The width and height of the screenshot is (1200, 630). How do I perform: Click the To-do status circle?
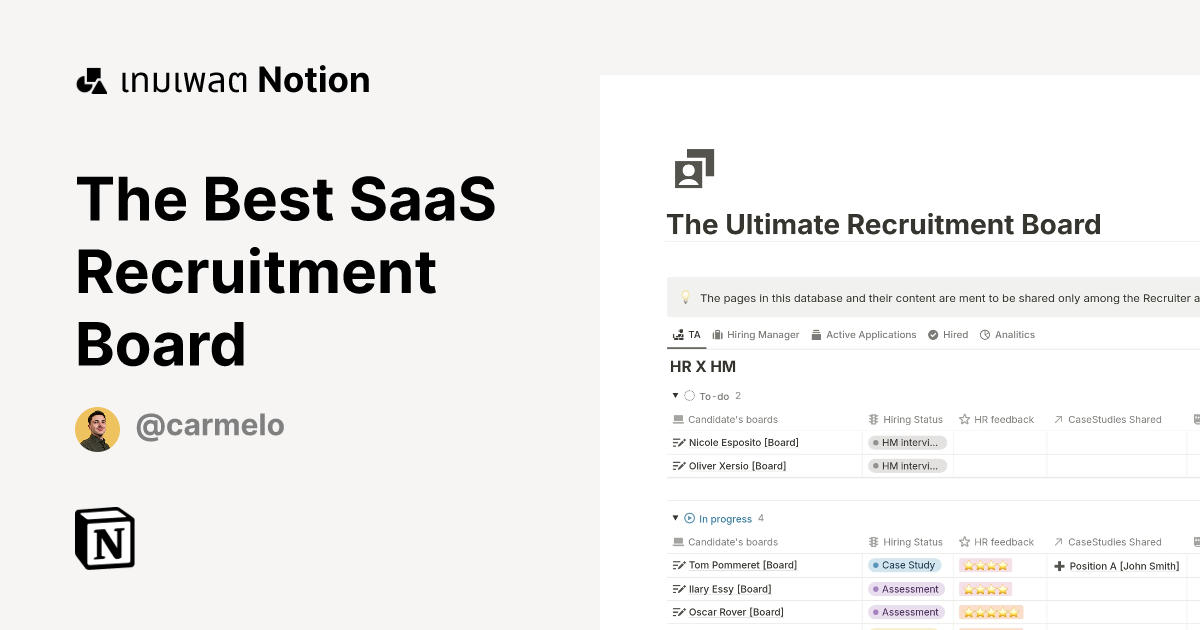(690, 395)
